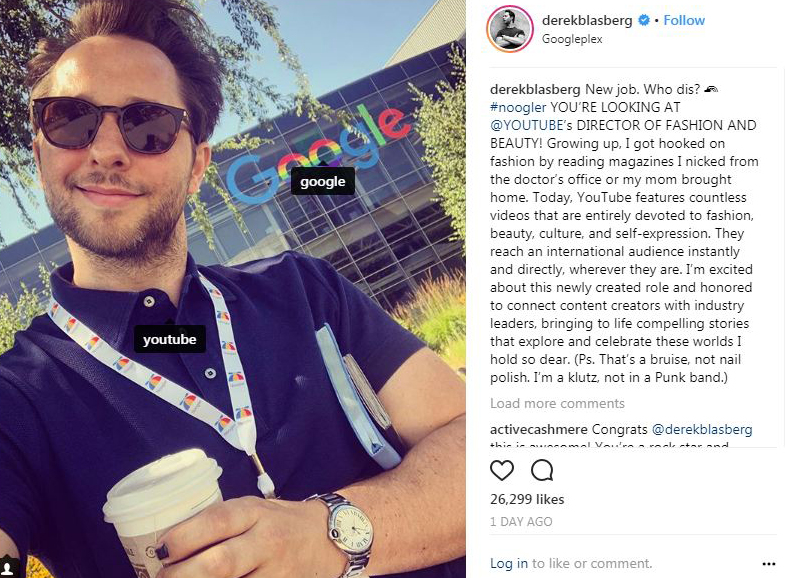Expand Load more comments
The height and width of the screenshot is (578, 785).
(557, 403)
